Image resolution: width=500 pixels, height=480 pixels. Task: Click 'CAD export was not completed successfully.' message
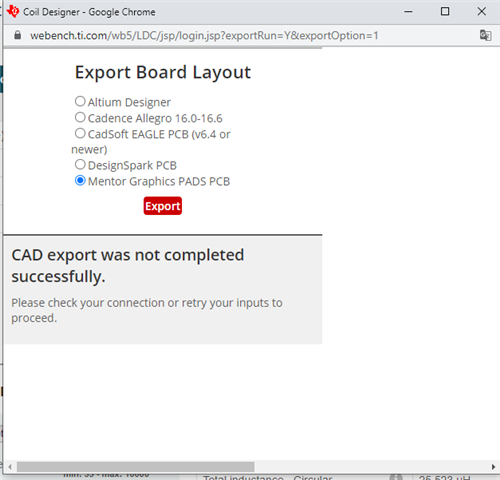point(128,266)
